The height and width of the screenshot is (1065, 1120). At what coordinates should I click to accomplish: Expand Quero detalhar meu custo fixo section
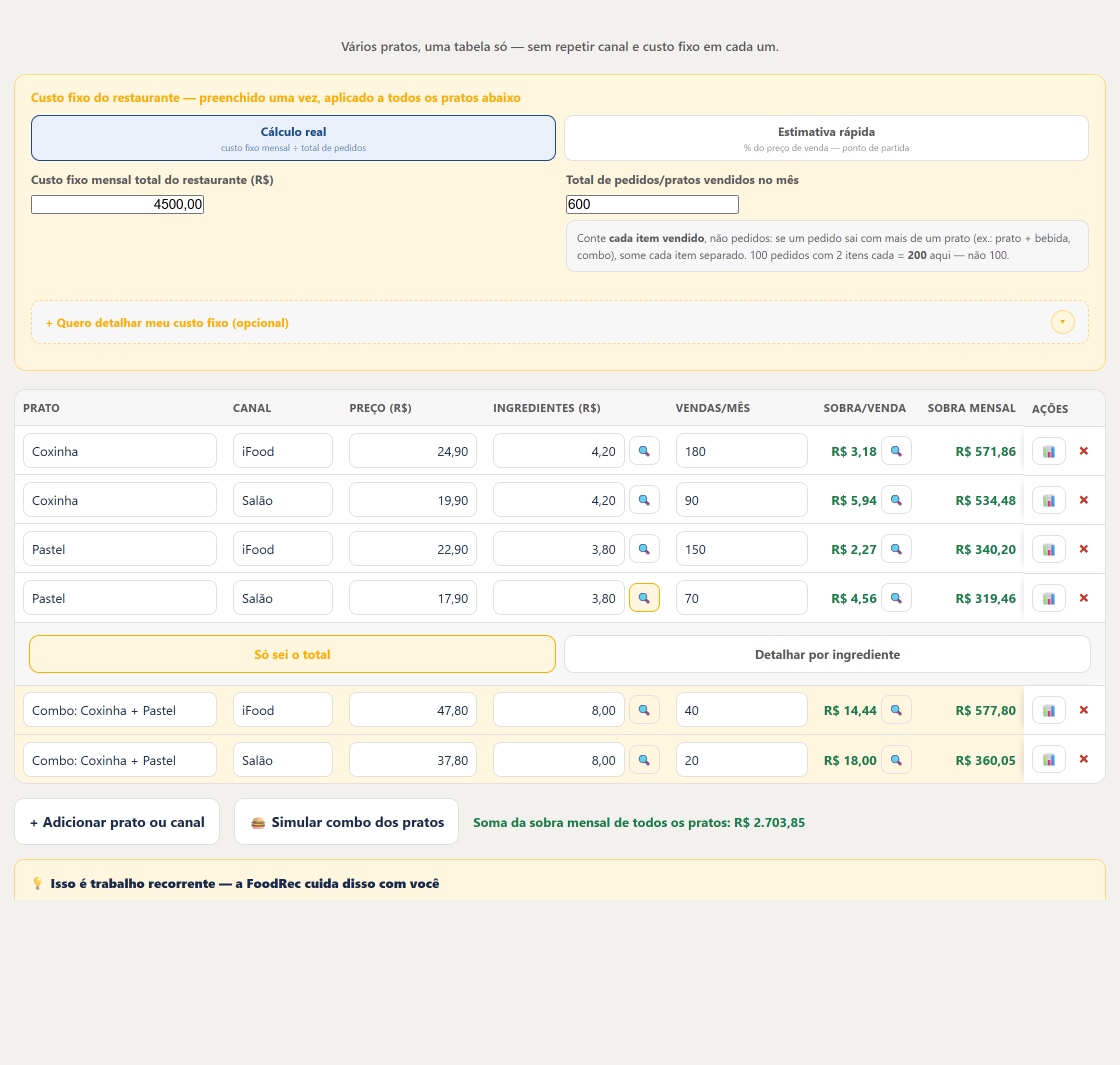[x=559, y=322]
